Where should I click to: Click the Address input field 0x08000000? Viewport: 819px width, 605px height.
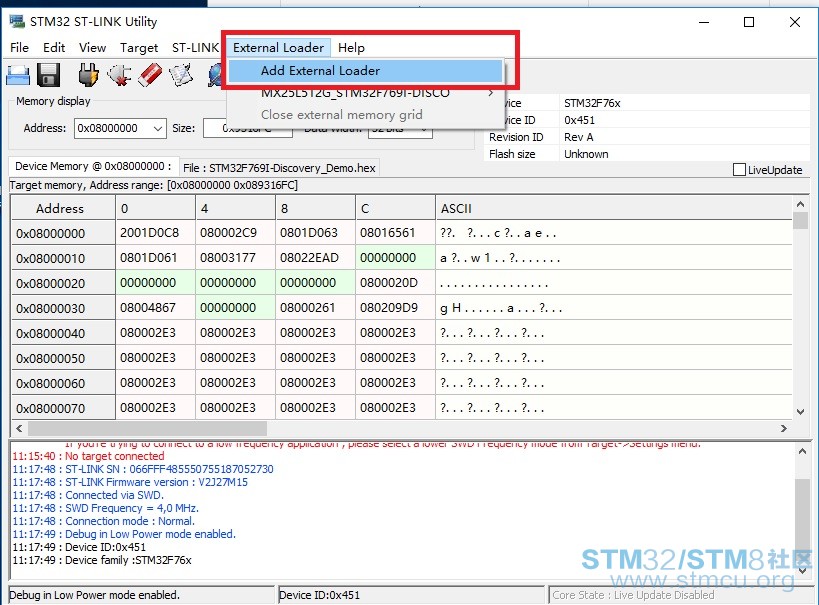pyautogui.click(x=113, y=128)
